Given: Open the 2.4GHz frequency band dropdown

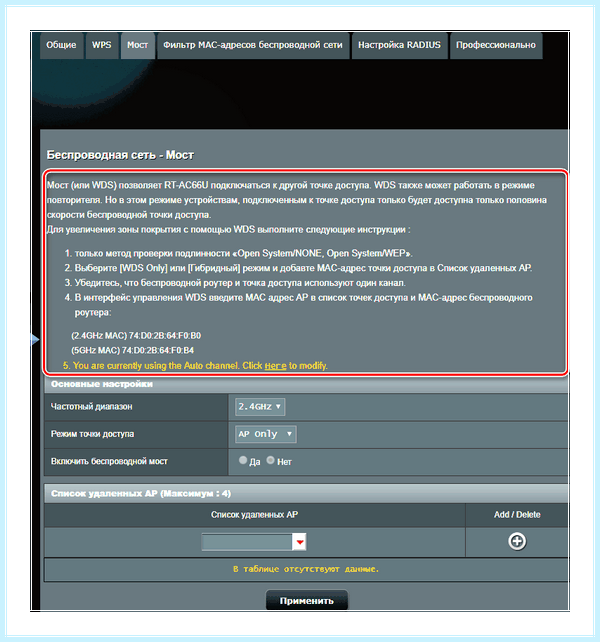Looking at the screenshot, I should pos(260,407).
